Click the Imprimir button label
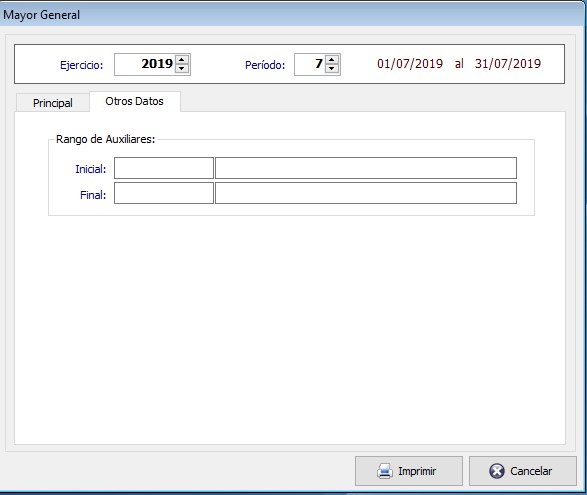 pyautogui.click(x=417, y=471)
